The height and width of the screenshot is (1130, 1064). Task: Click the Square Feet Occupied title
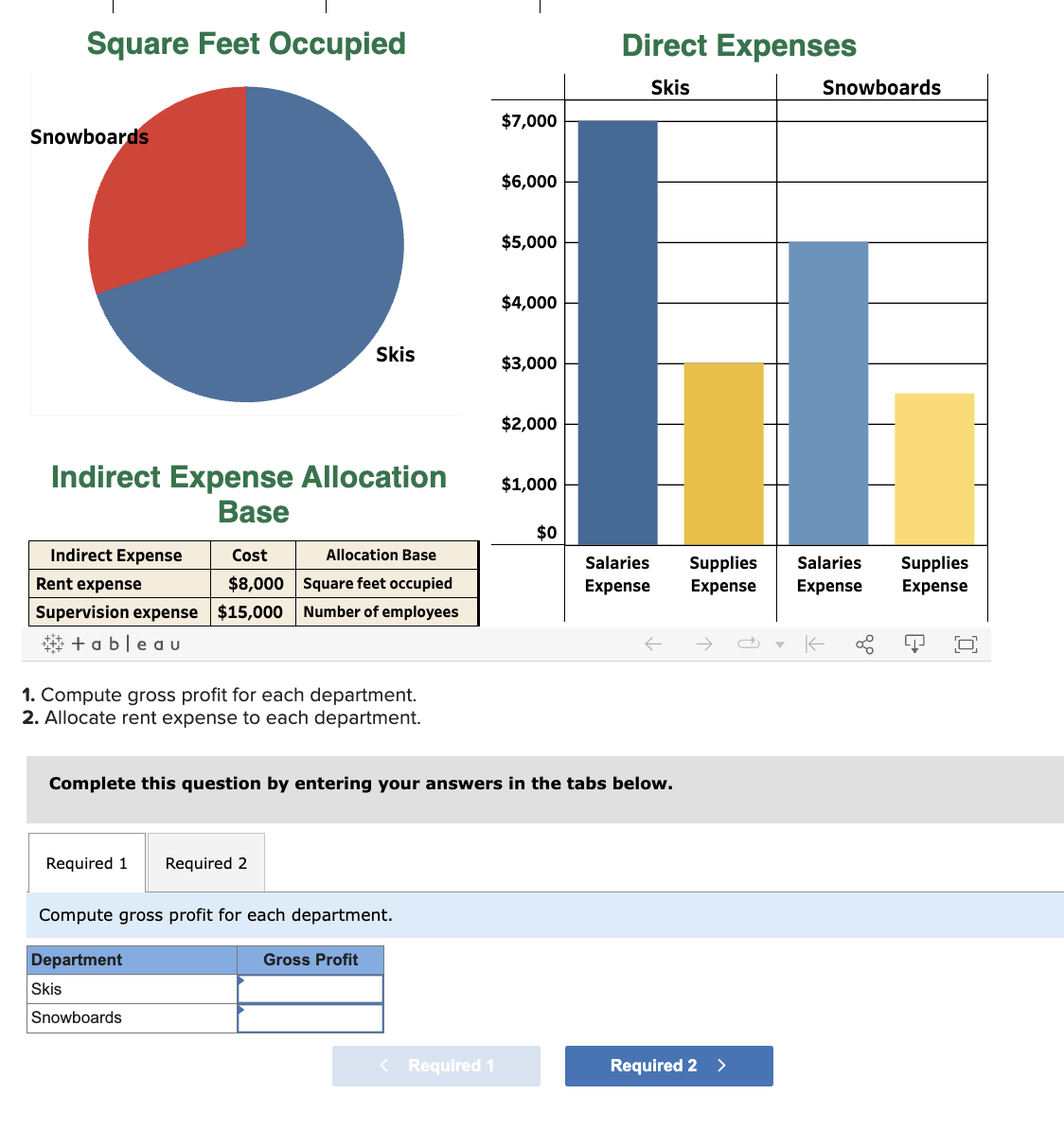tap(246, 44)
